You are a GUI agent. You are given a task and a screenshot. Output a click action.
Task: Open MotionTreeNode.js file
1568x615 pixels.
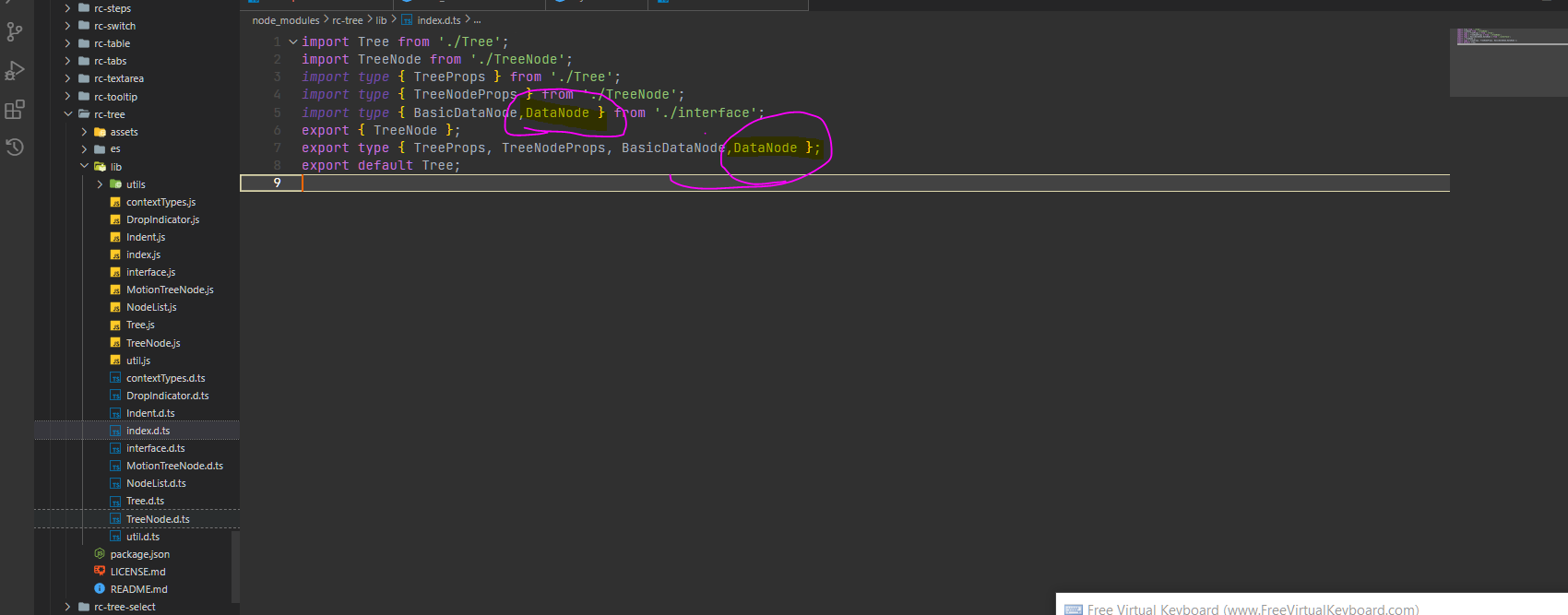[x=170, y=290]
